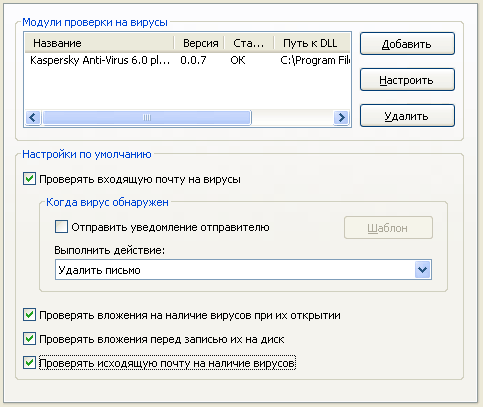Image resolution: width=483 pixels, height=407 pixels.
Task: Click the Ста... status column header
Action: 249,43
